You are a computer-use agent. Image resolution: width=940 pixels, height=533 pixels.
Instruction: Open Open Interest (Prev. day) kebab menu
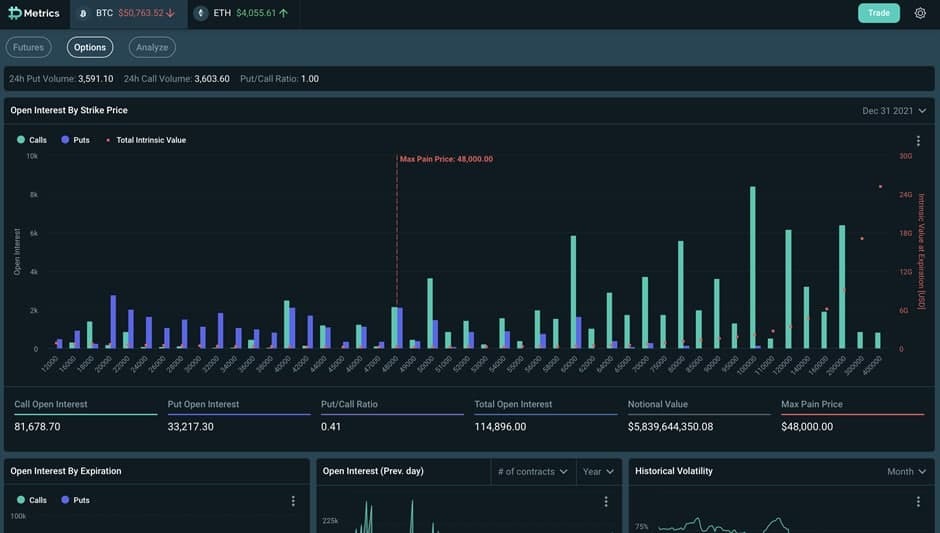click(x=606, y=501)
